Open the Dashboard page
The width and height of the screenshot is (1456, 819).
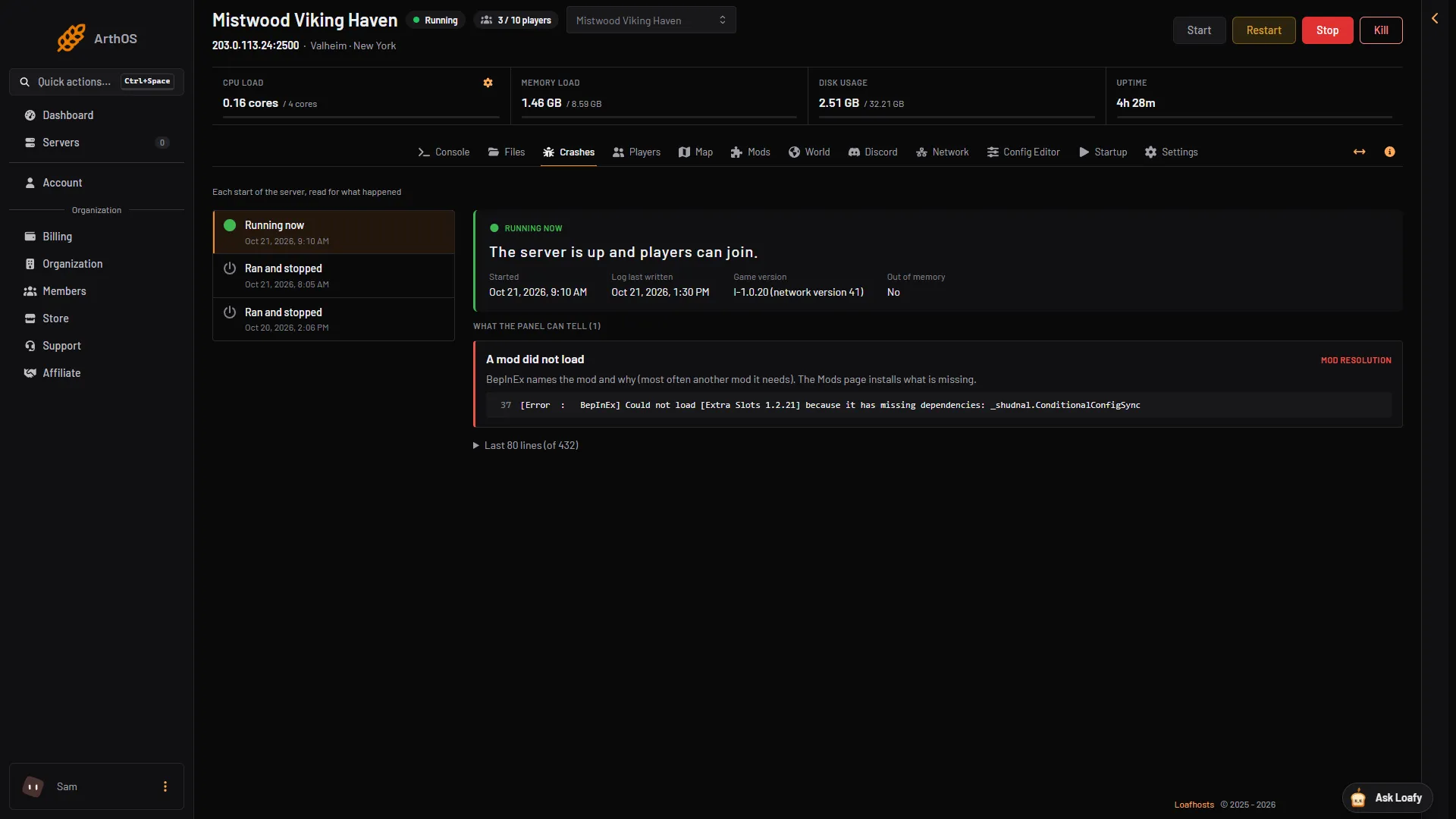coord(96,115)
